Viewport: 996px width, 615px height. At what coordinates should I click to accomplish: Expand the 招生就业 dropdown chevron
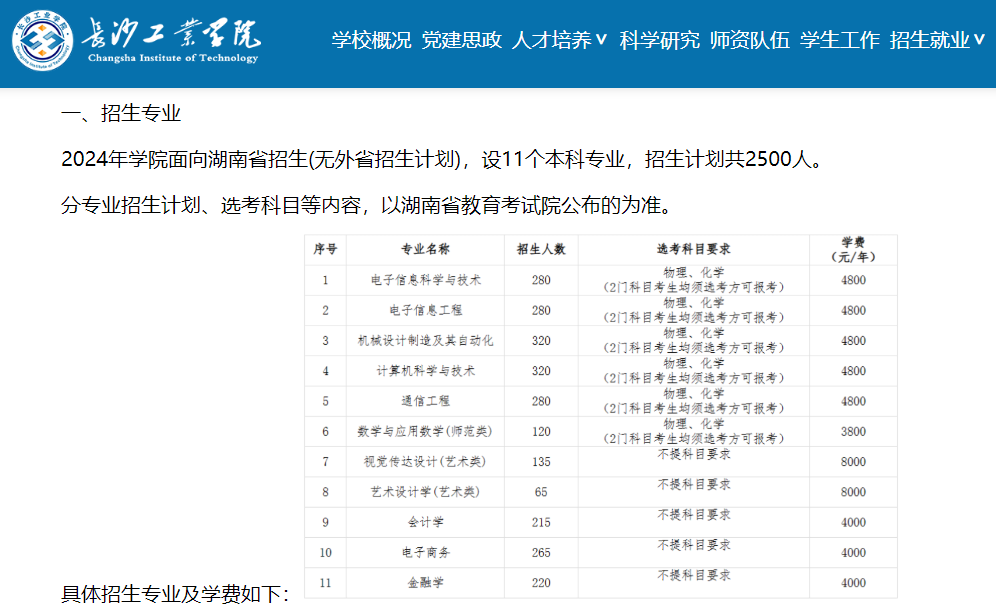(978, 41)
